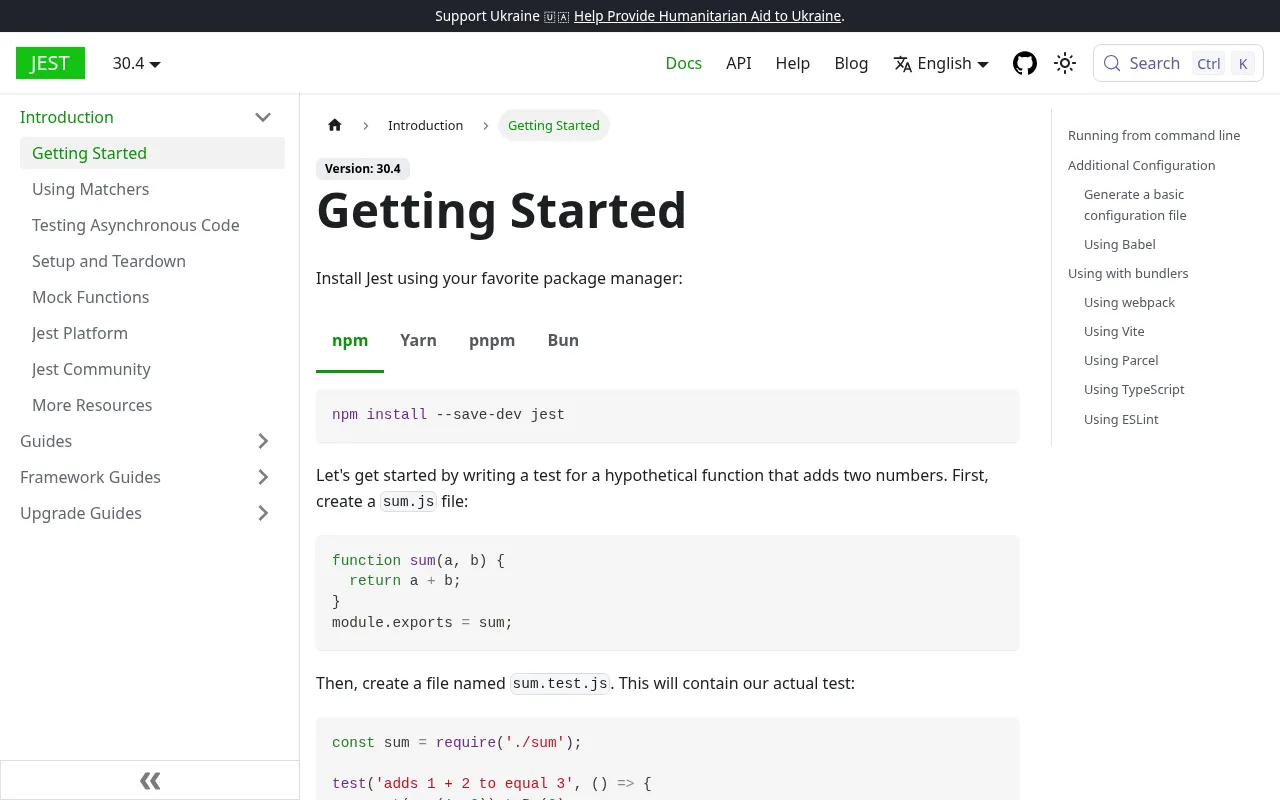Jump to Using TypeScript section
1280x800 pixels.
coord(1134,389)
